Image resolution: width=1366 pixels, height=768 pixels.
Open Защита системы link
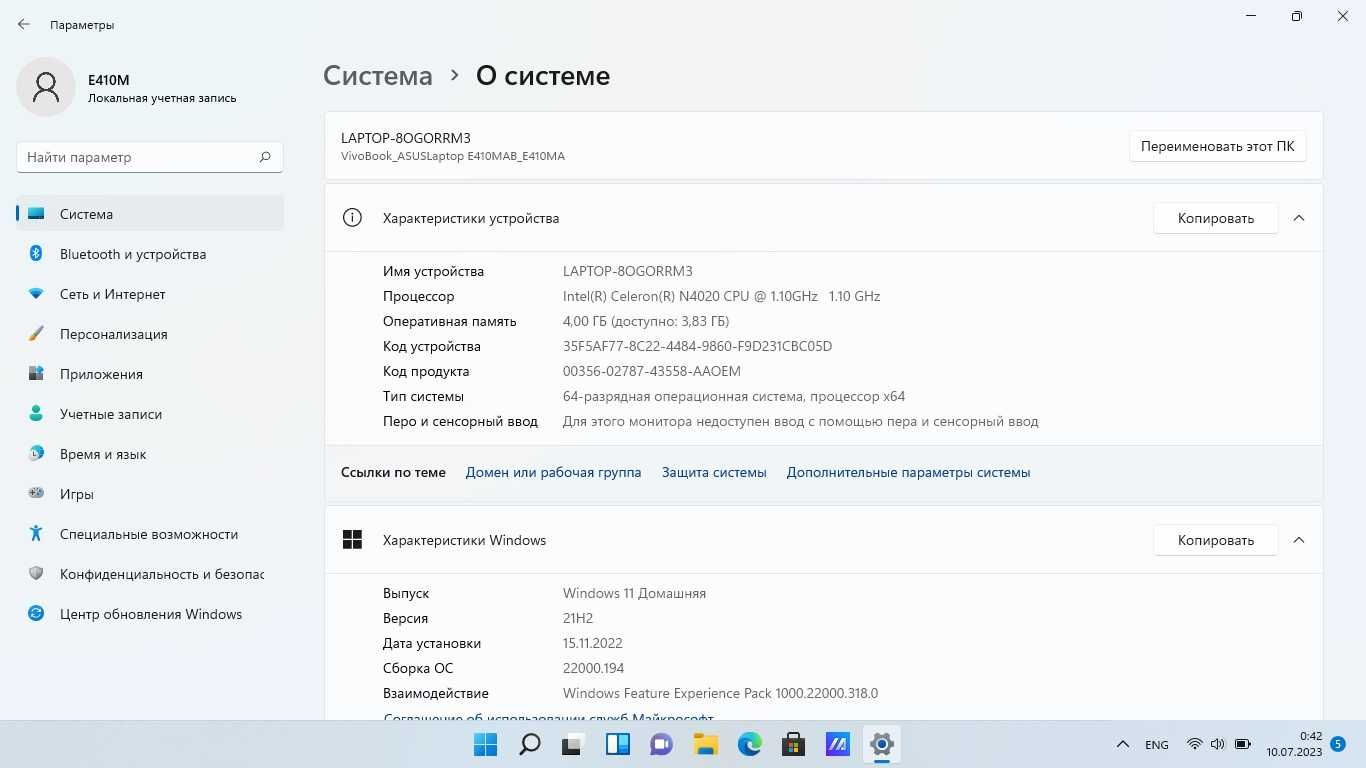(714, 472)
